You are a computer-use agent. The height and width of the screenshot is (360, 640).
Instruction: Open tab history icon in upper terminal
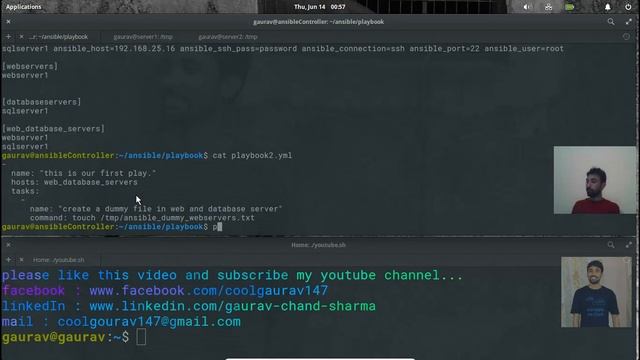[626, 37]
